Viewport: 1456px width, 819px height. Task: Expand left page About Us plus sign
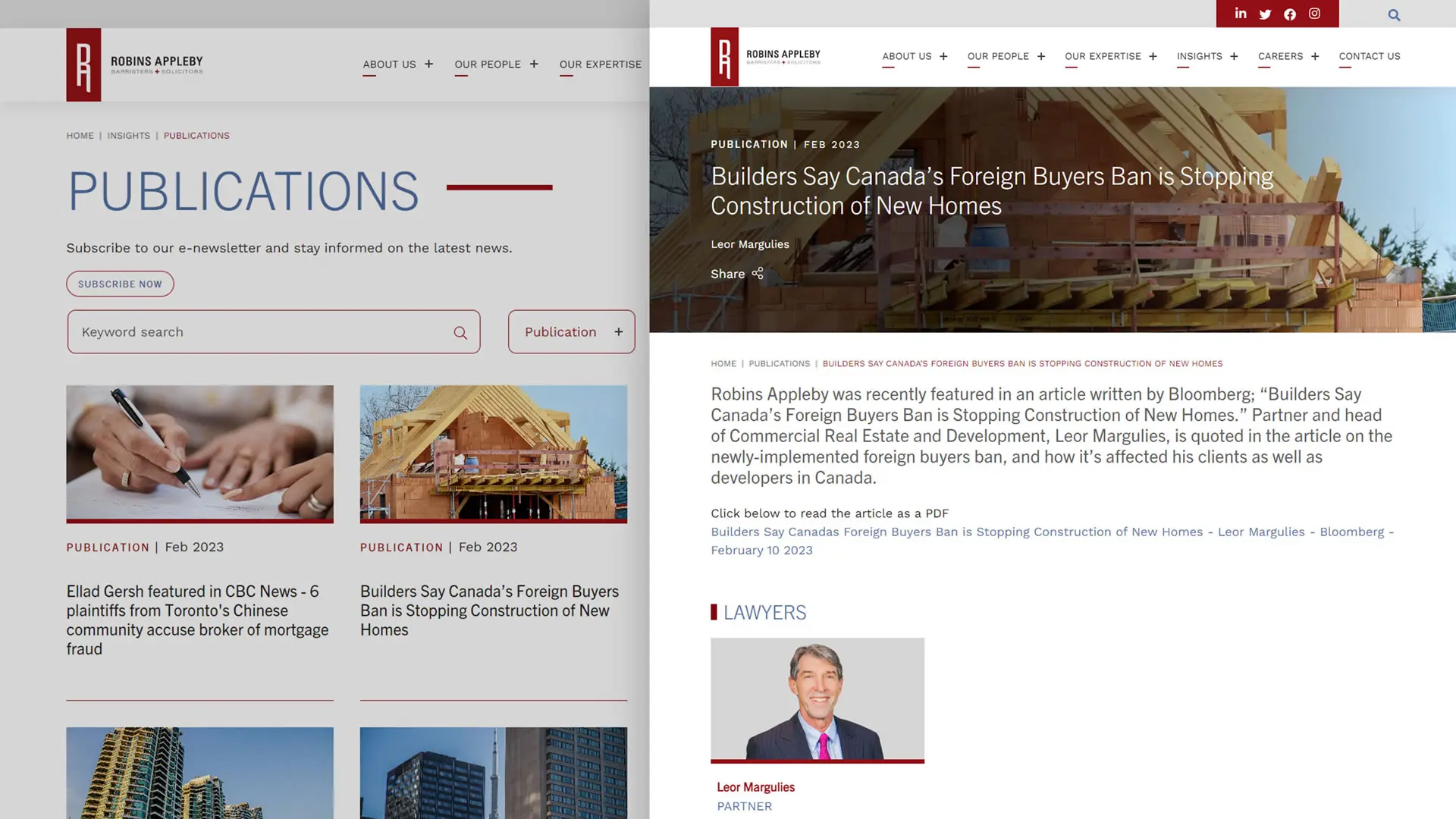coord(428,64)
